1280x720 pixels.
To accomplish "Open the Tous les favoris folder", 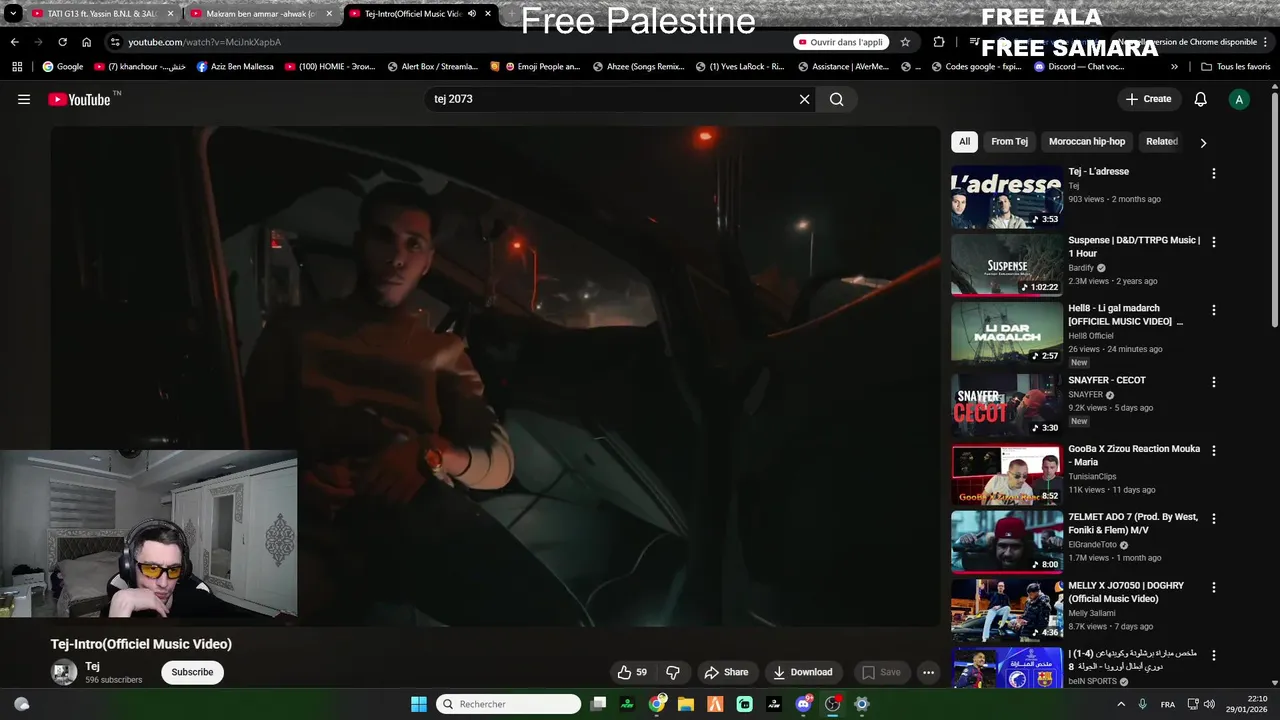I will tap(1235, 67).
